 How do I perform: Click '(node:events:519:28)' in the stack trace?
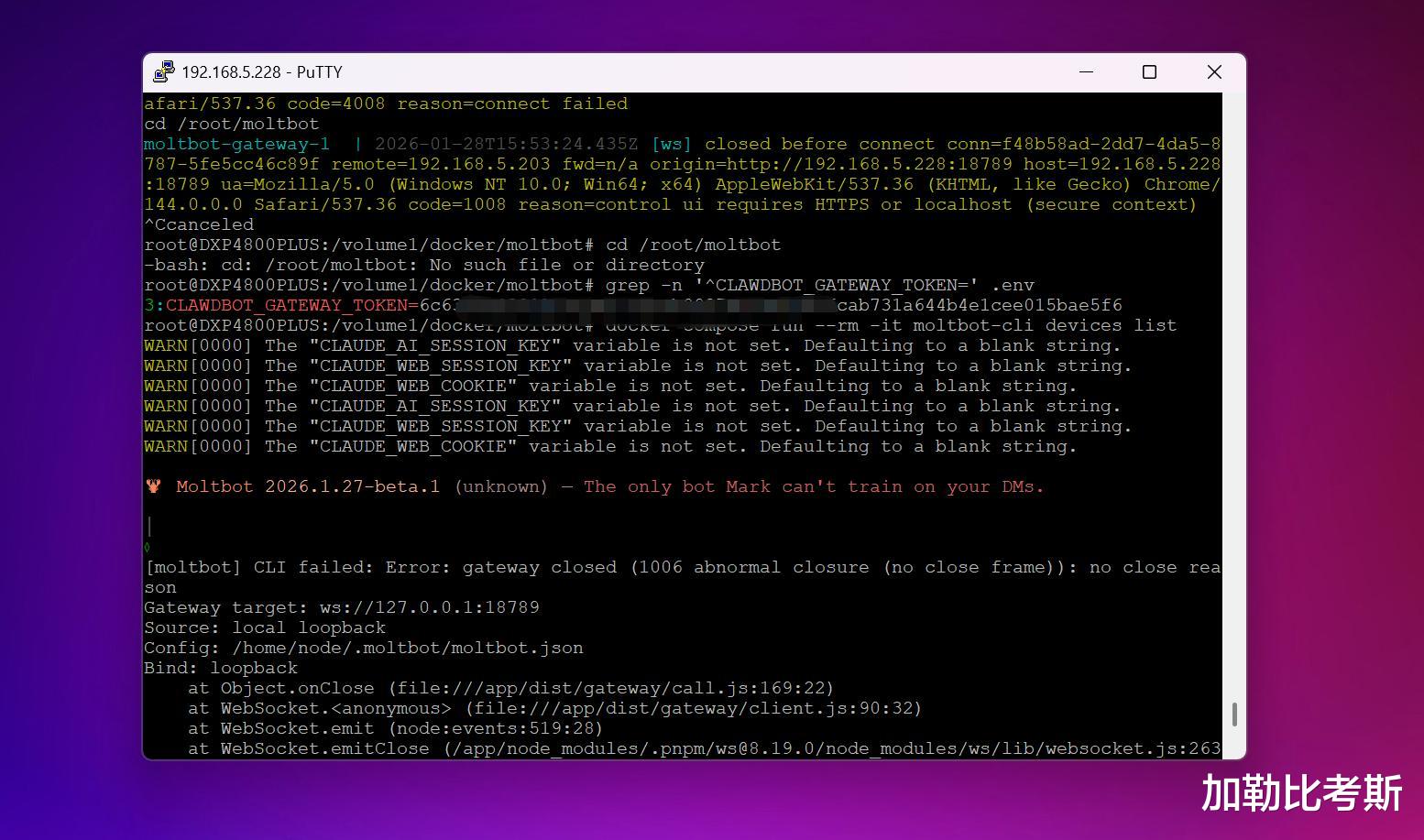pyautogui.click(x=496, y=728)
